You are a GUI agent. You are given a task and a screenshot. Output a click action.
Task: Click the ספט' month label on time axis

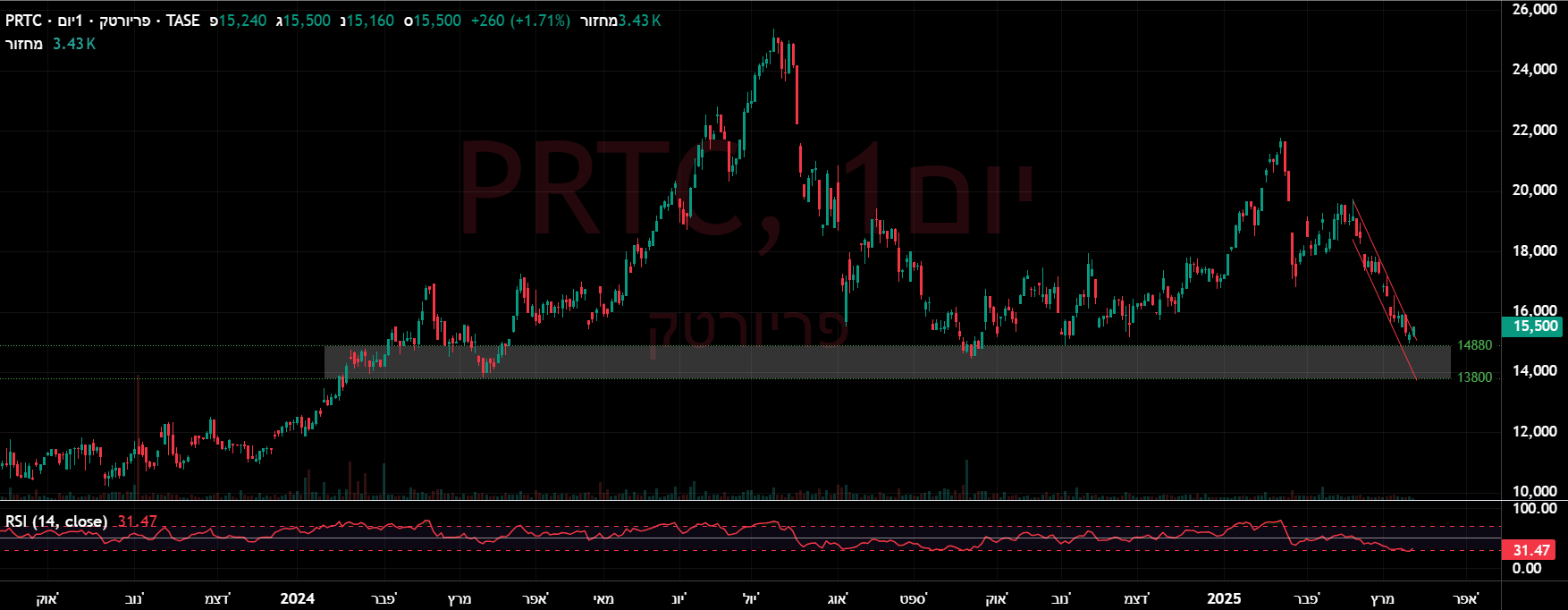[x=914, y=598]
